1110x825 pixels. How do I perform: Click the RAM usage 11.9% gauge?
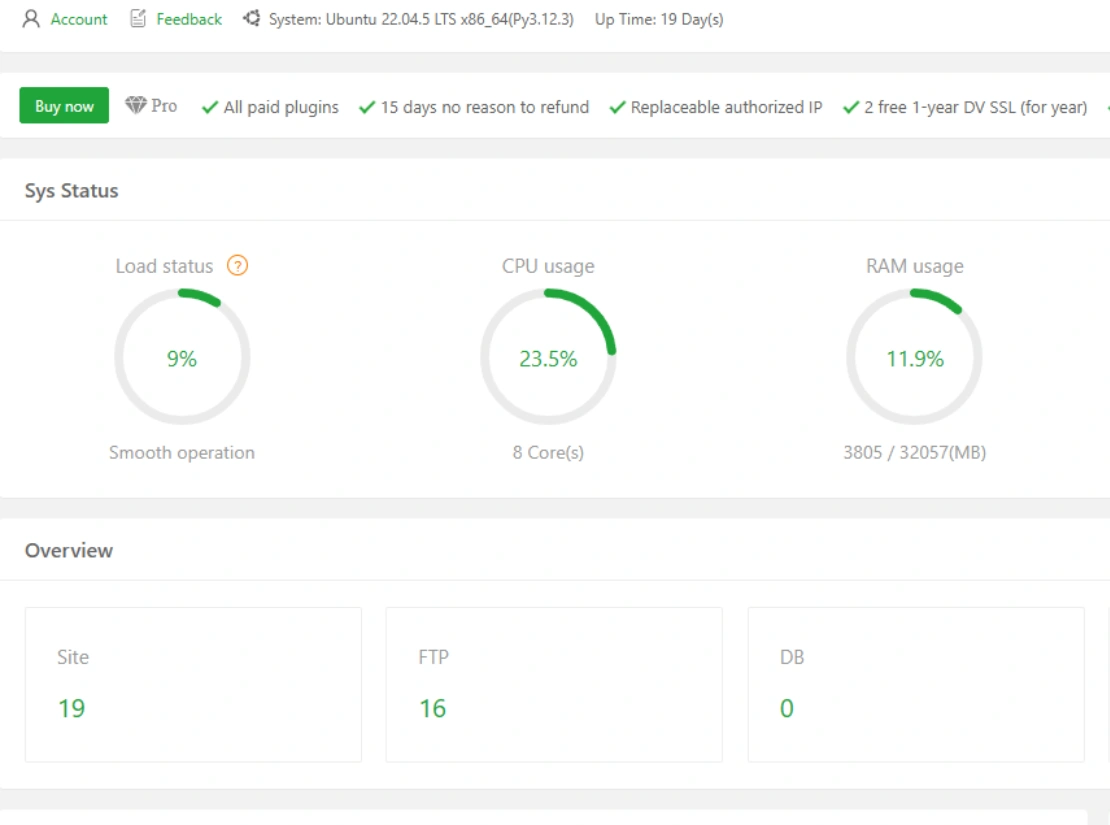pyautogui.click(x=914, y=358)
